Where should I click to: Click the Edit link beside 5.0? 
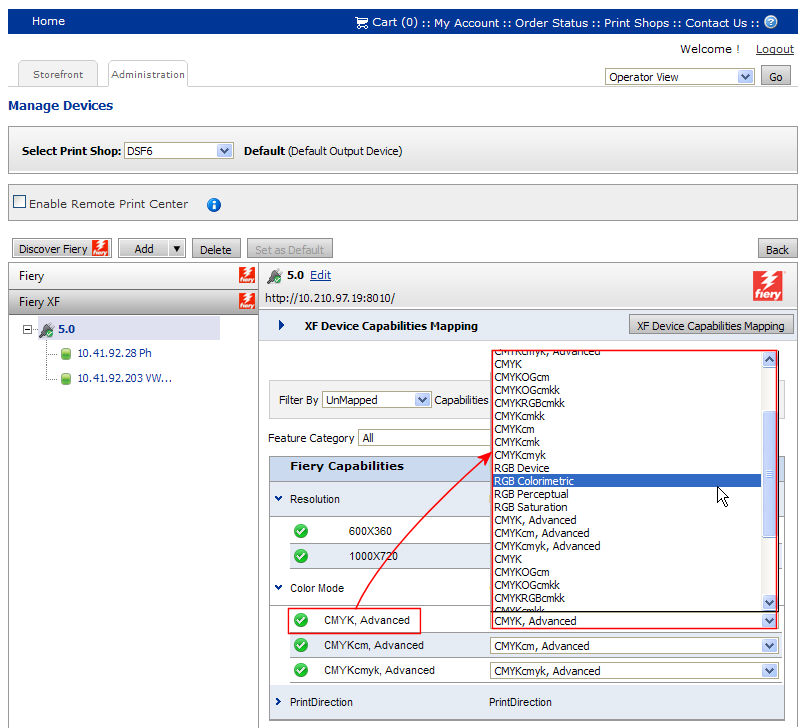coord(320,275)
